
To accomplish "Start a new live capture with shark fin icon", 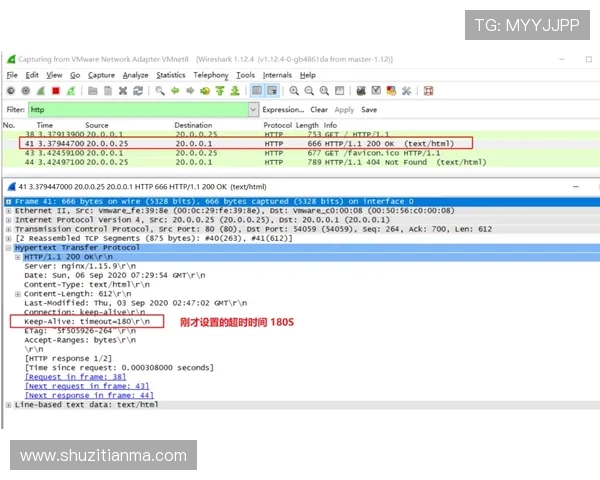I will point(41,91).
